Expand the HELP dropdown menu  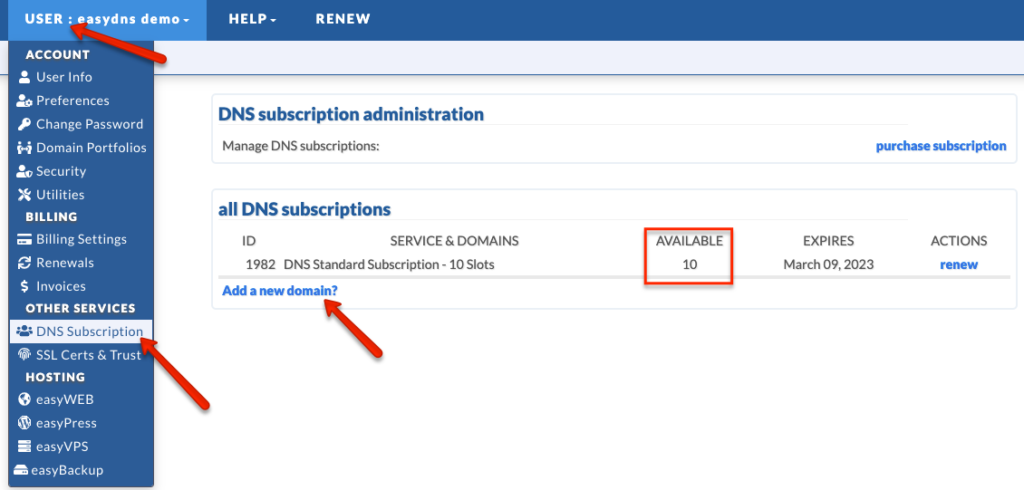(252, 20)
